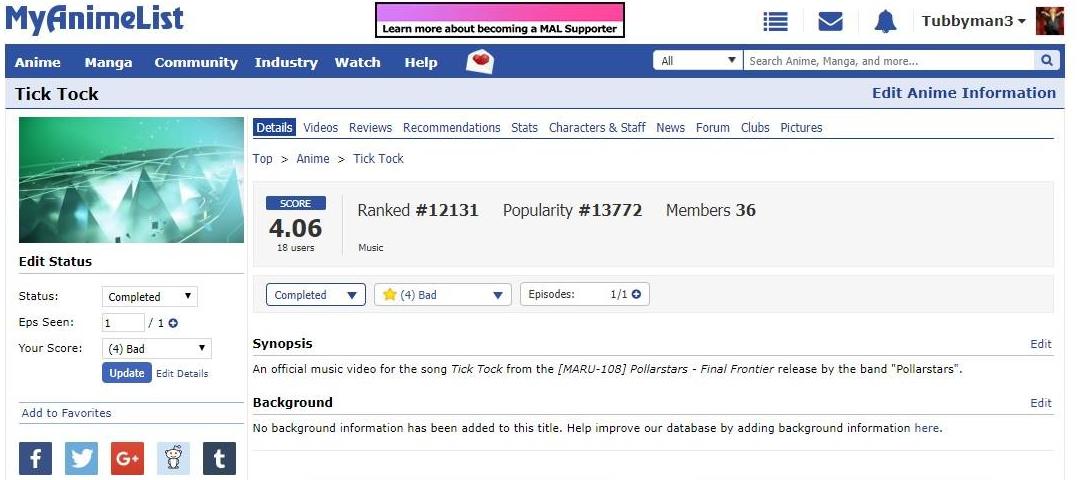Expand the Your Score dropdown in sidebar
Screen dimensions: 1081x480
click(156, 349)
